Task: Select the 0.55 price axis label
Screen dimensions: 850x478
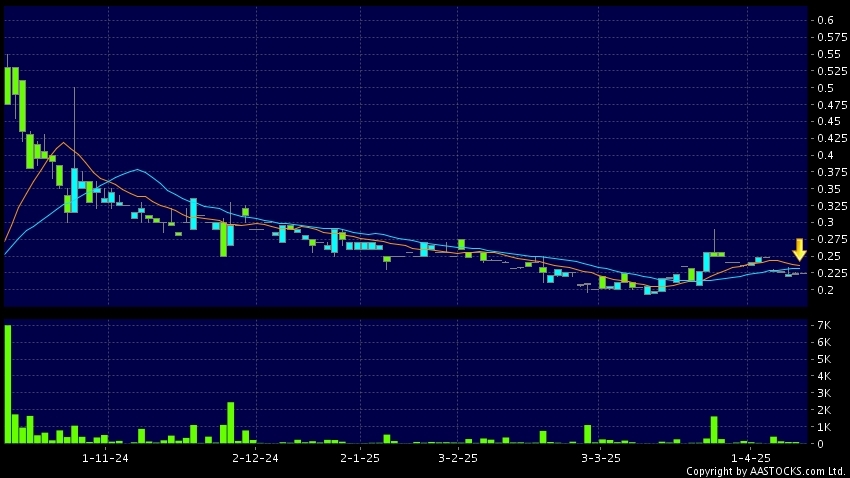Action: [x=829, y=54]
